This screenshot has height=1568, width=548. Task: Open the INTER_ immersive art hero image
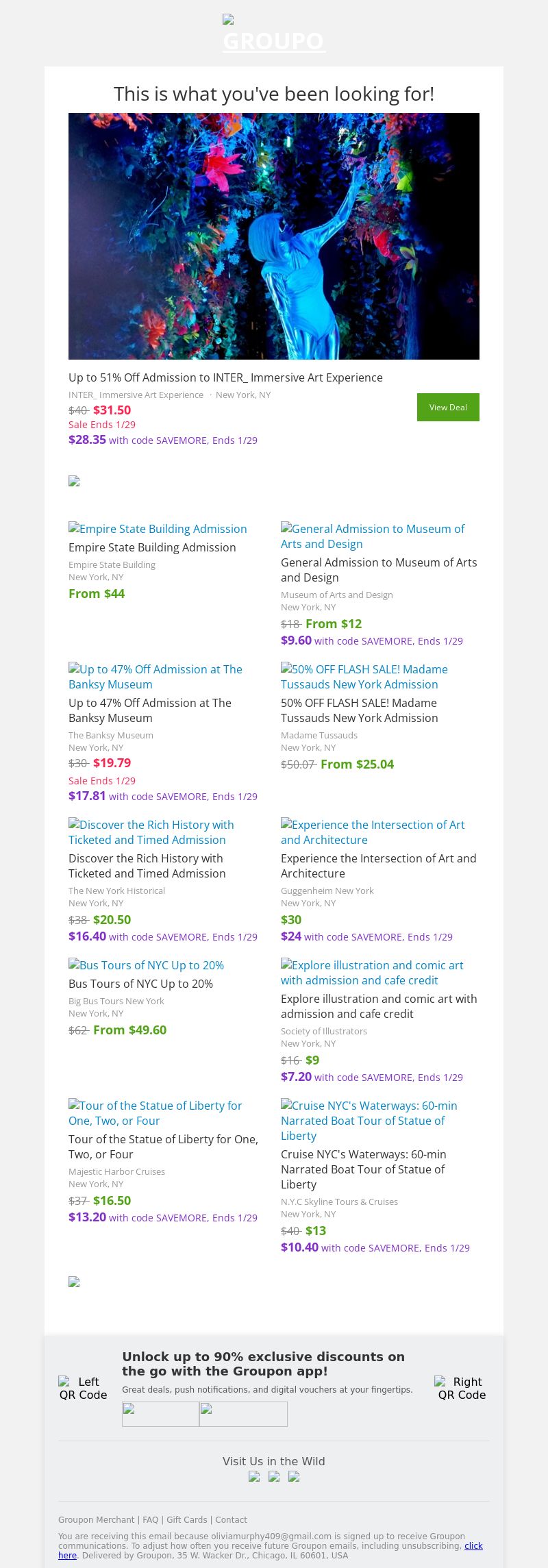(x=274, y=236)
